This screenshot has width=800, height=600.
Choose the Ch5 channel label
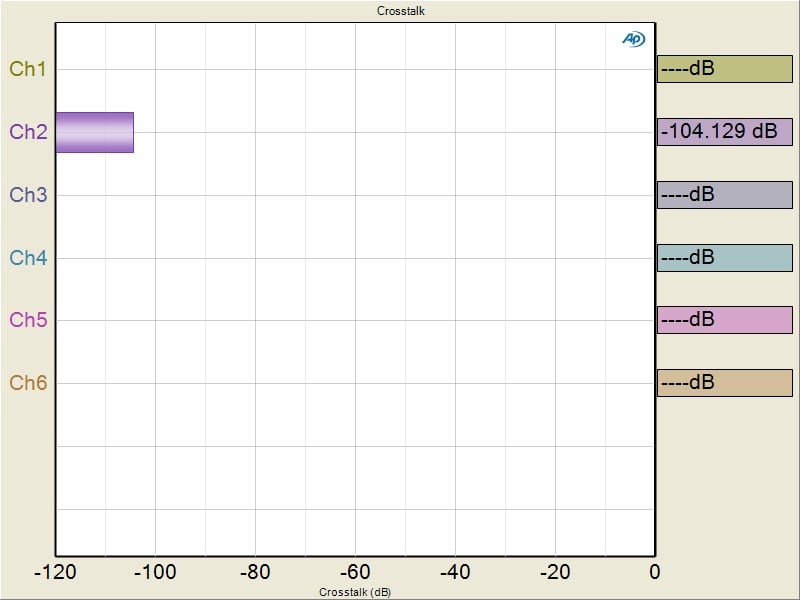[x=28, y=320]
